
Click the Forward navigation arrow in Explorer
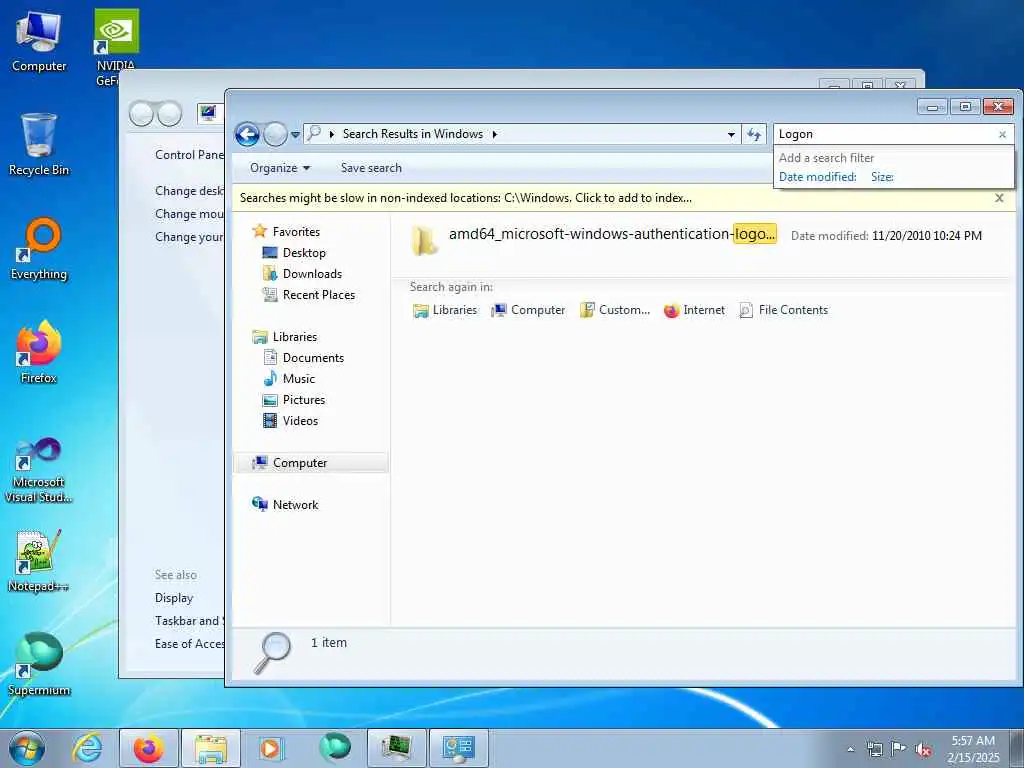coord(275,135)
